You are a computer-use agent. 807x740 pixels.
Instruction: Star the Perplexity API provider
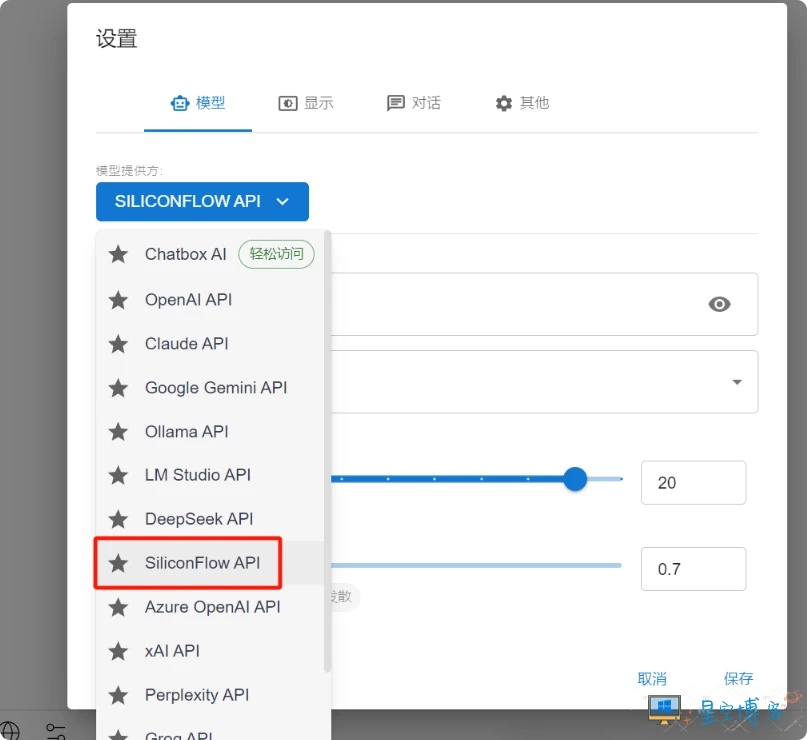tap(118, 695)
